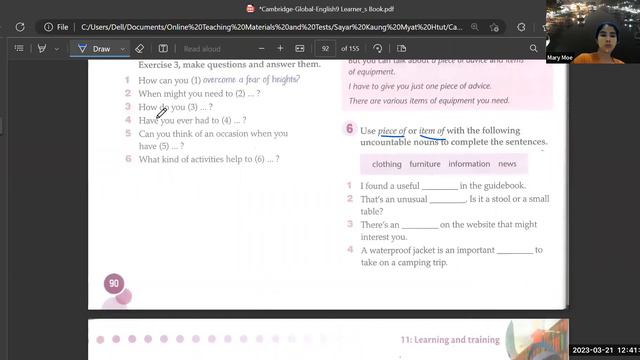
Task: Open the browser extensions icon
Action: pyautogui.click(x=521, y=27)
